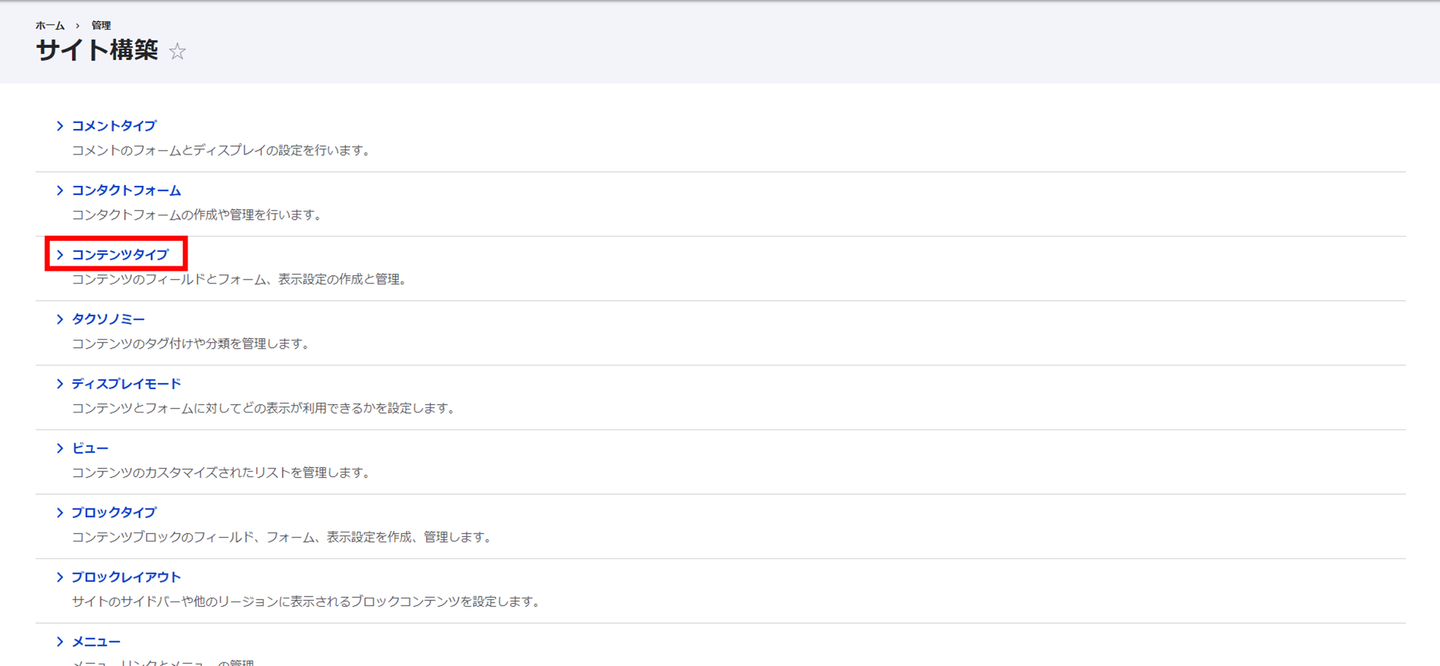Click the chevron beside ブロックタイプ
Image resolution: width=1440 pixels, height=666 pixels.
(60, 513)
